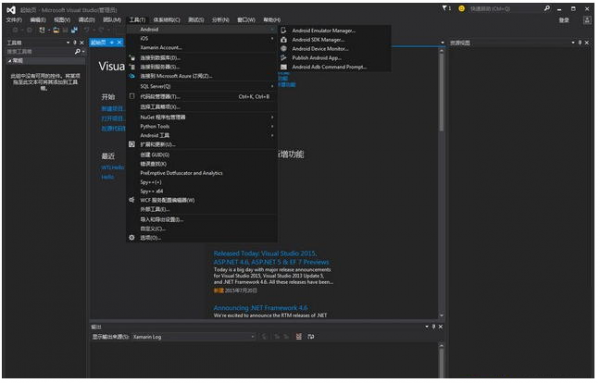The height and width of the screenshot is (383, 600).
Task: Expand the Python Tools submenu arrow
Action: [273, 127]
